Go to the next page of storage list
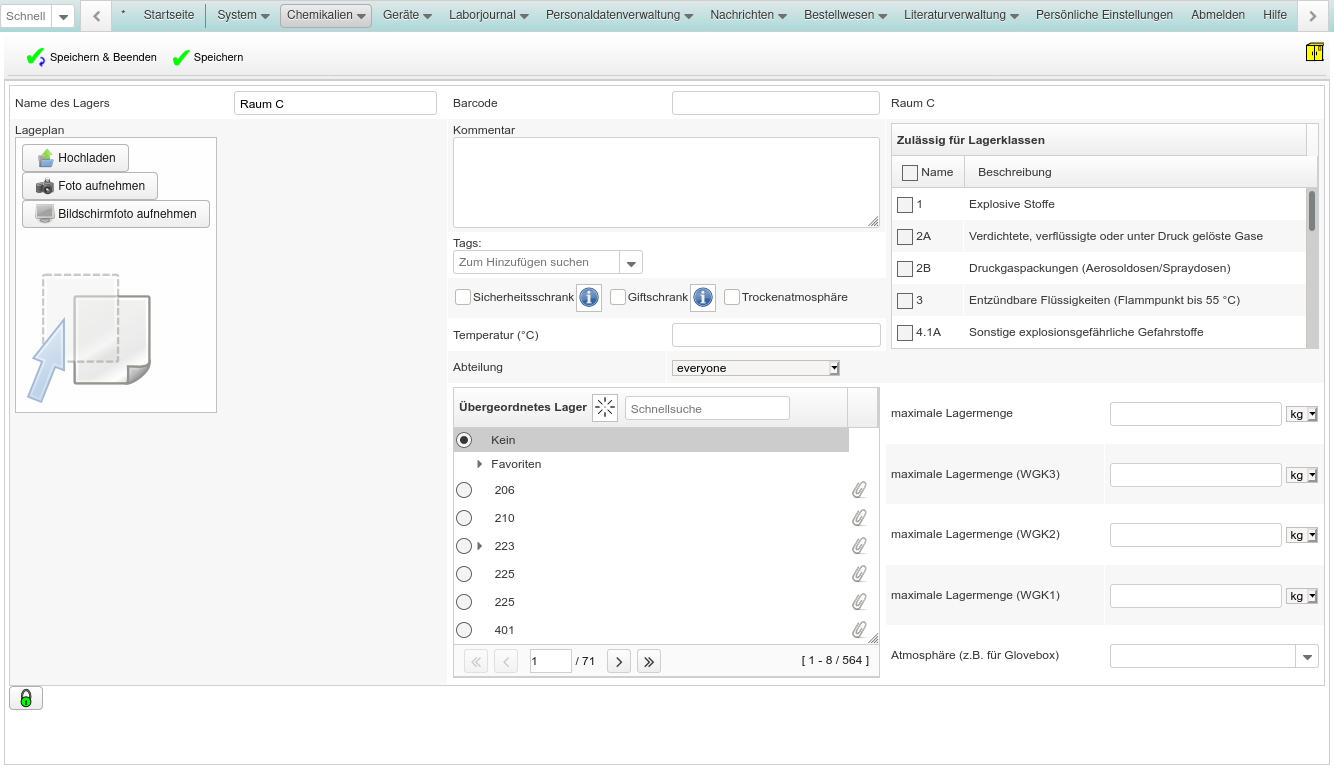This screenshot has width=1334, height=769. pos(619,661)
